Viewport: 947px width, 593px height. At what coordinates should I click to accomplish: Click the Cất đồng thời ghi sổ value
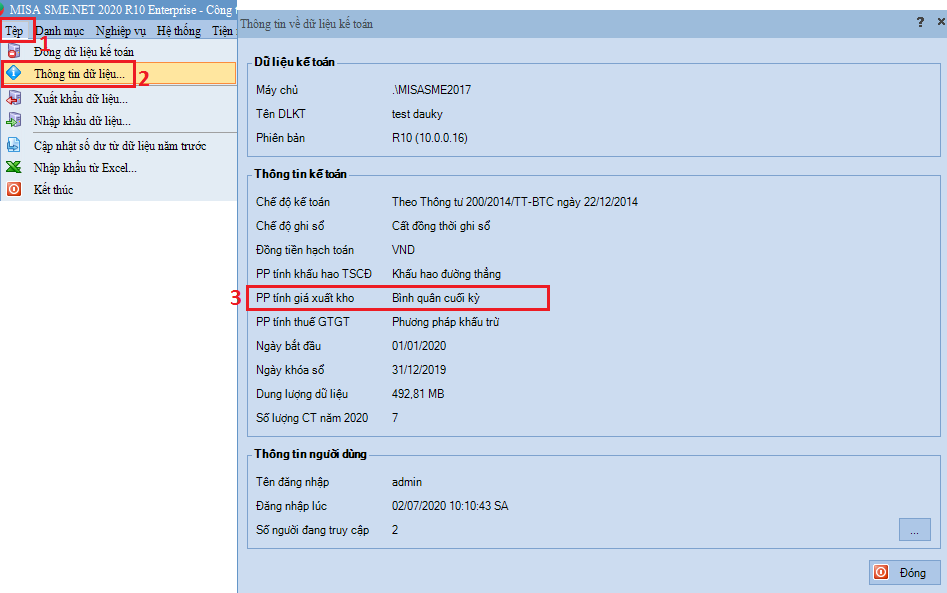(x=441, y=226)
